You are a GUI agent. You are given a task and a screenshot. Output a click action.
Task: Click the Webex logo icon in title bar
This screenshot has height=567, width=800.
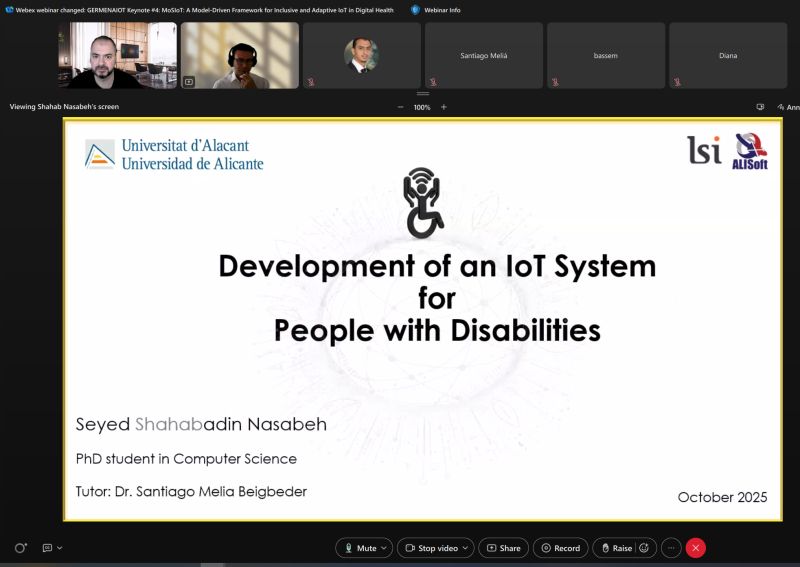click(x=9, y=10)
